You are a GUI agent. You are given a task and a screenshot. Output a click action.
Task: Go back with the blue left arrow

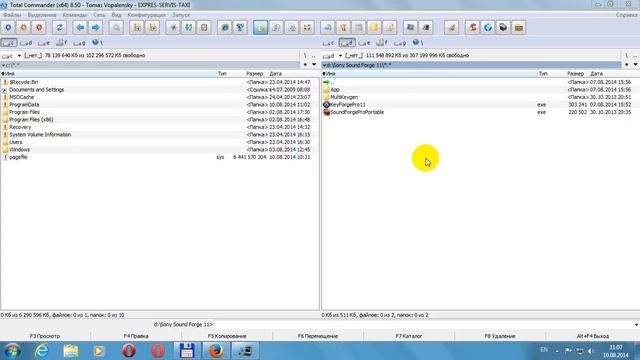[80, 27]
